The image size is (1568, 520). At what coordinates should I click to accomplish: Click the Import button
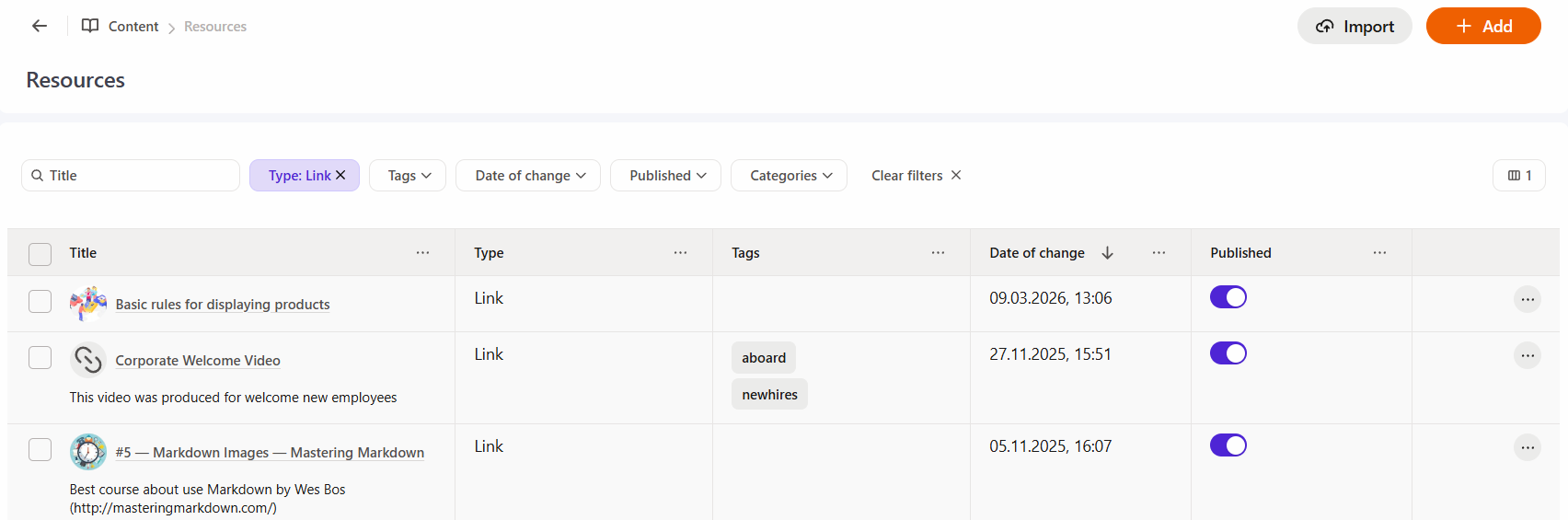[x=1354, y=26]
